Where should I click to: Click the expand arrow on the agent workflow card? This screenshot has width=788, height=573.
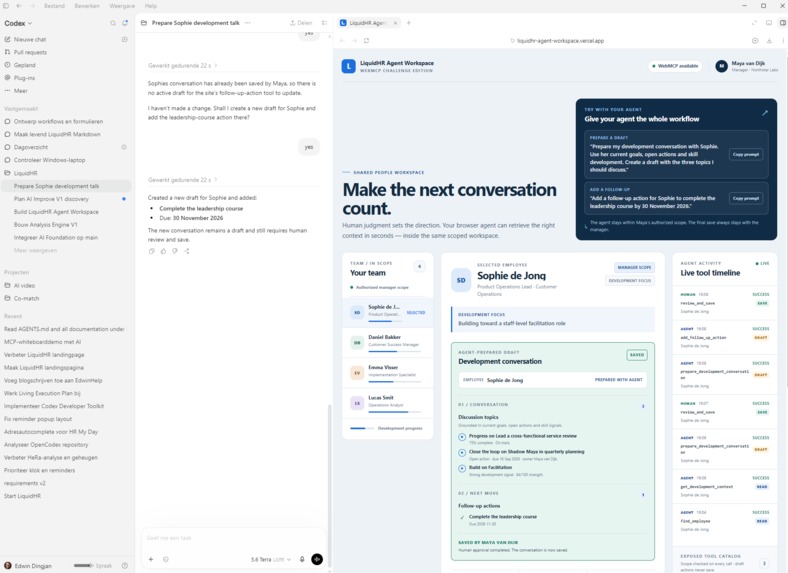click(x=765, y=113)
